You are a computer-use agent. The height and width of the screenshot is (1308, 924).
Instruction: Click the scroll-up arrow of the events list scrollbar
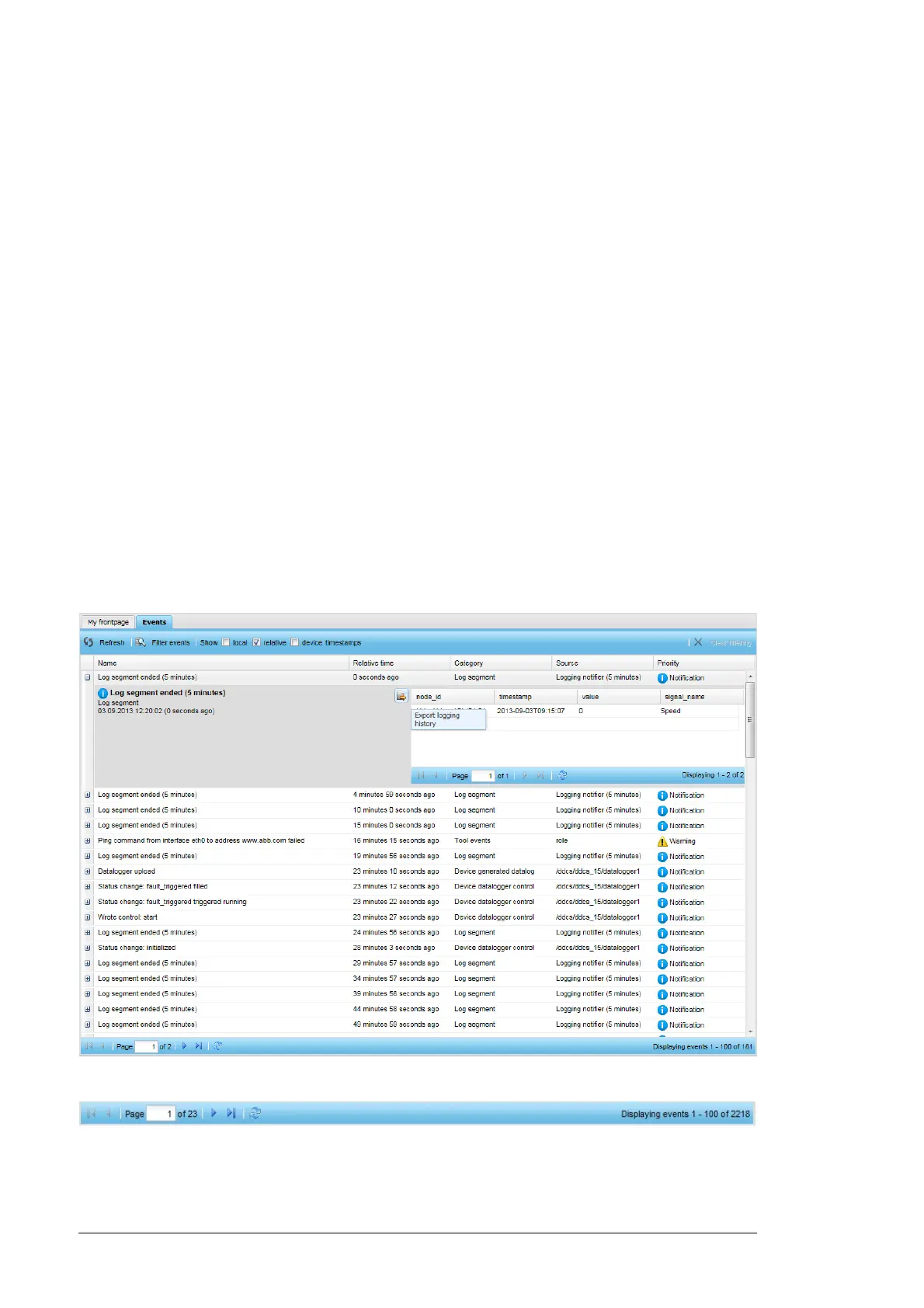coord(750,677)
